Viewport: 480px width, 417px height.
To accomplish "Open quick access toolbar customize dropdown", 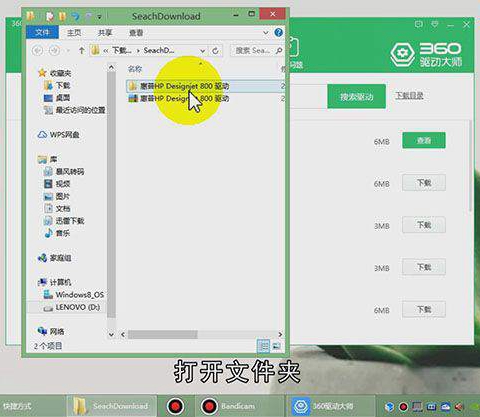I will tap(99, 16).
